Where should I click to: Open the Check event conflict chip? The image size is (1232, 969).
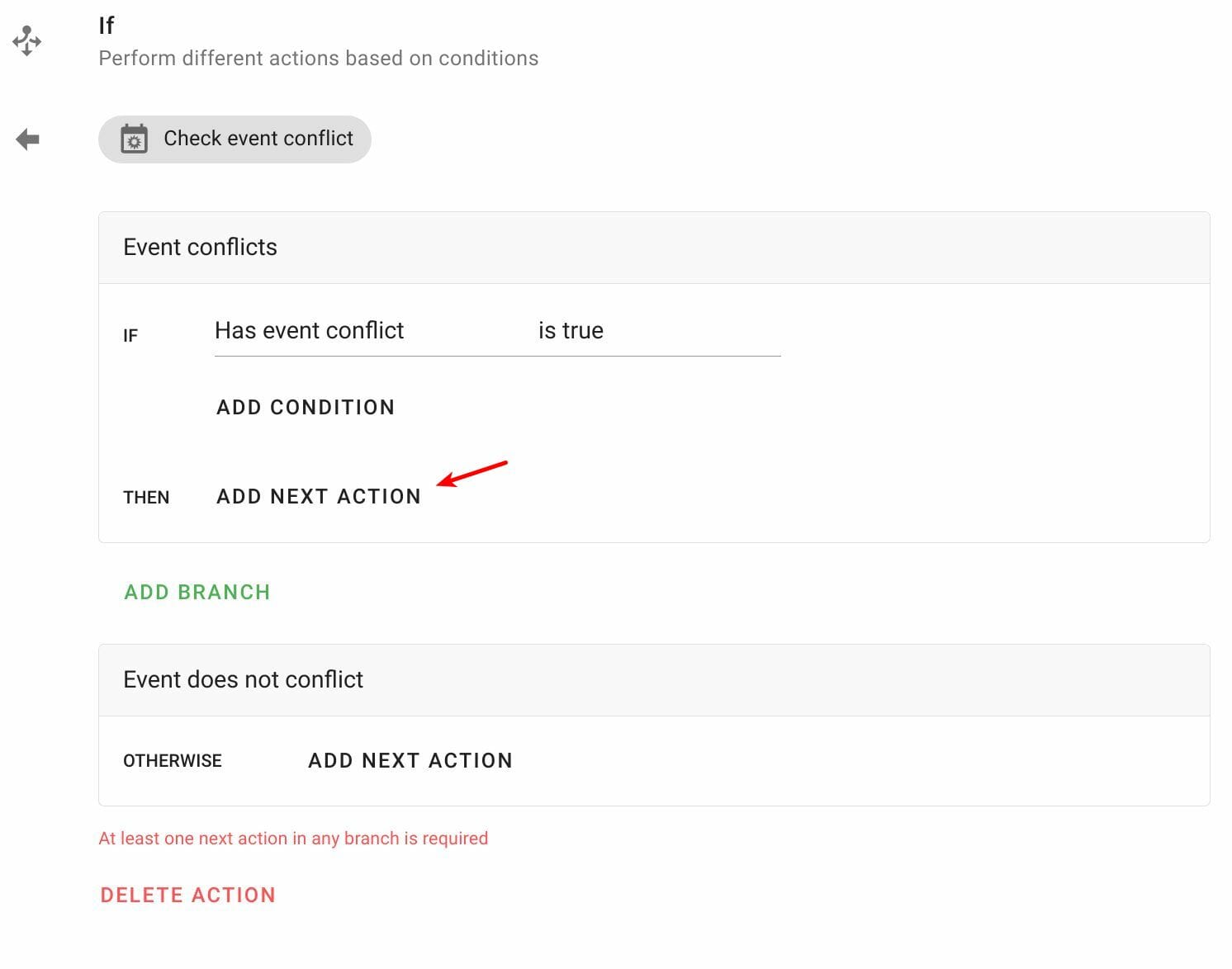tap(235, 139)
